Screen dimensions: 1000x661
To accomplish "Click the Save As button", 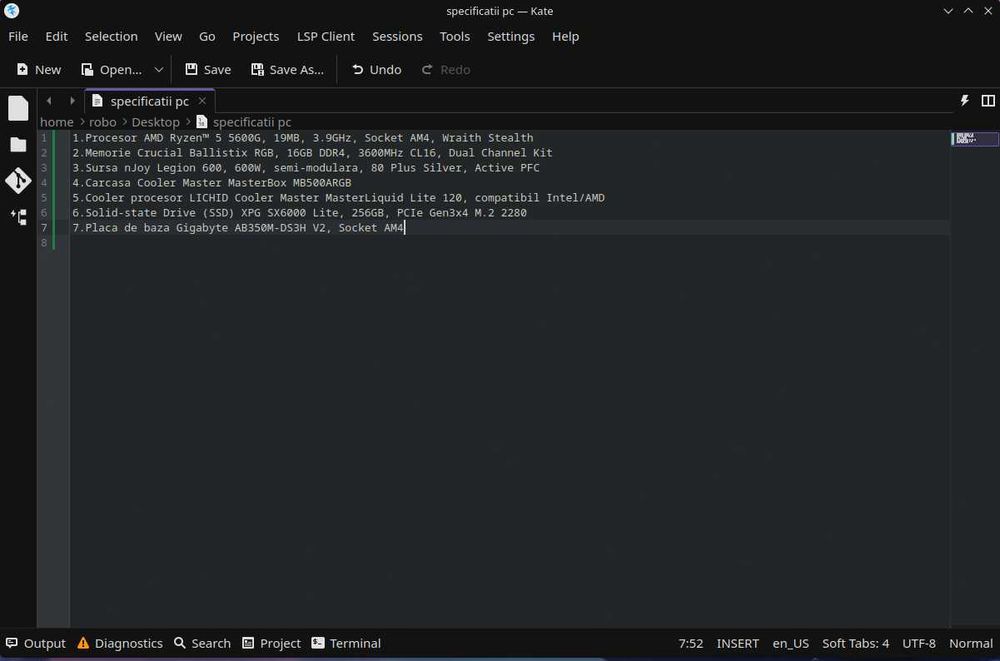I will point(288,70).
